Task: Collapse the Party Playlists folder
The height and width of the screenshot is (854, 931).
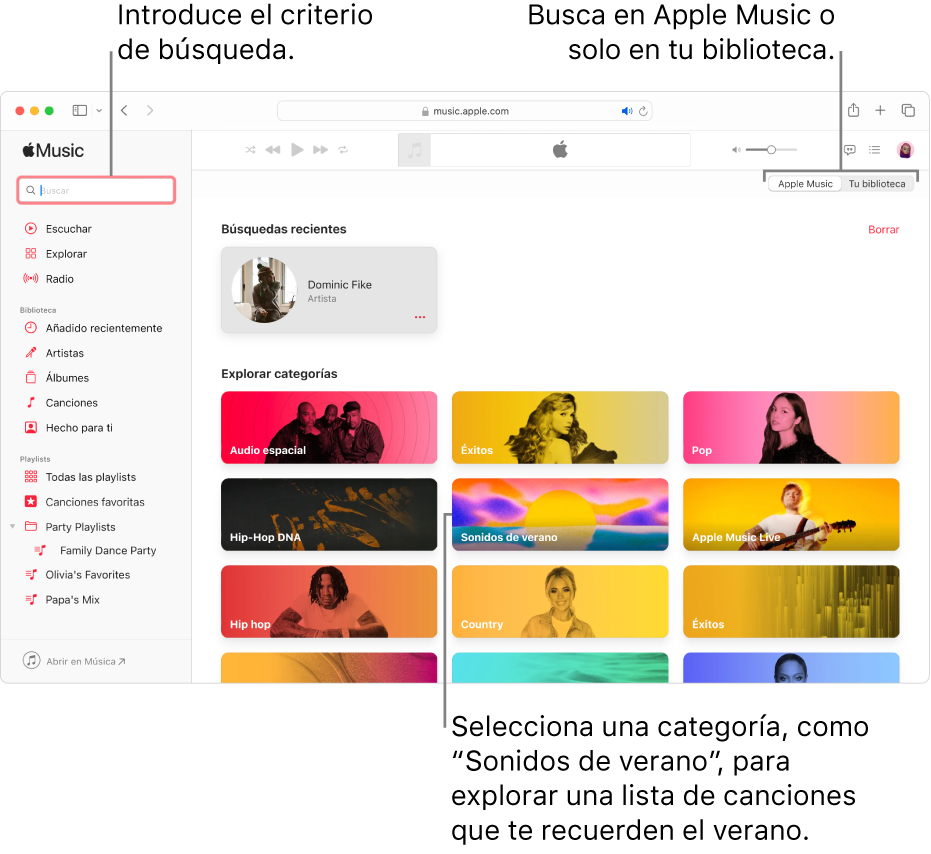Action: 12,526
